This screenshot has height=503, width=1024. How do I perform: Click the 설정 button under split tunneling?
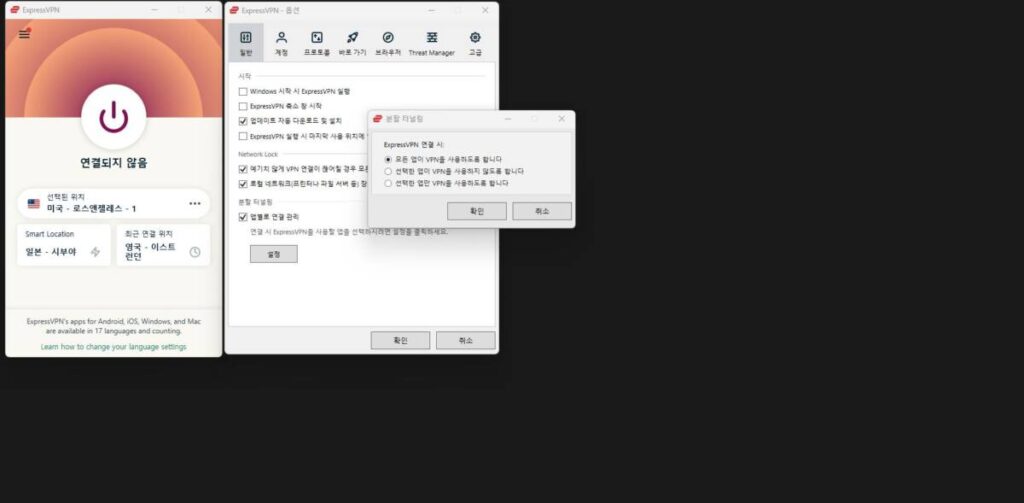click(273, 254)
